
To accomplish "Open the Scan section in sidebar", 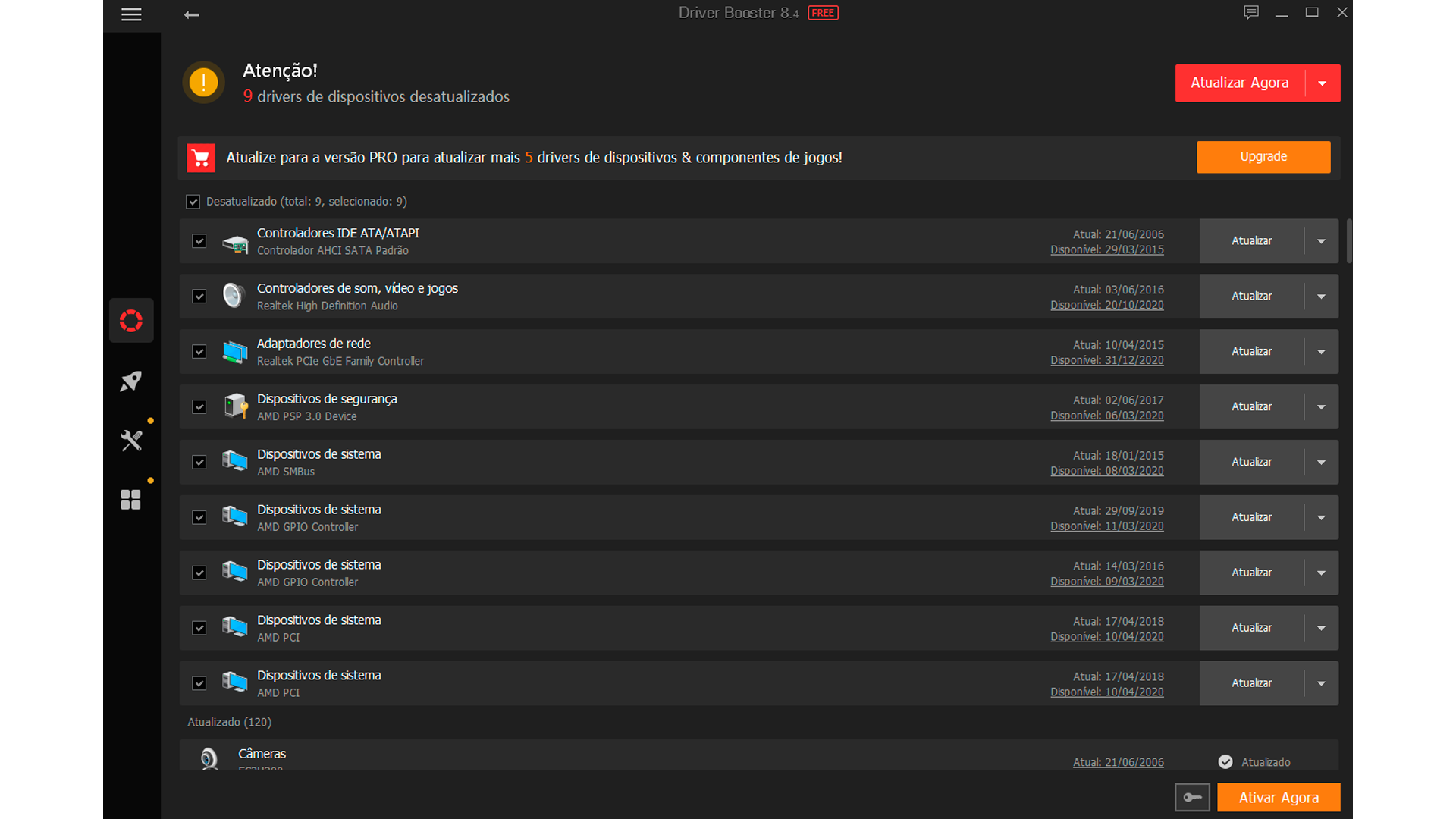I will pos(131,321).
